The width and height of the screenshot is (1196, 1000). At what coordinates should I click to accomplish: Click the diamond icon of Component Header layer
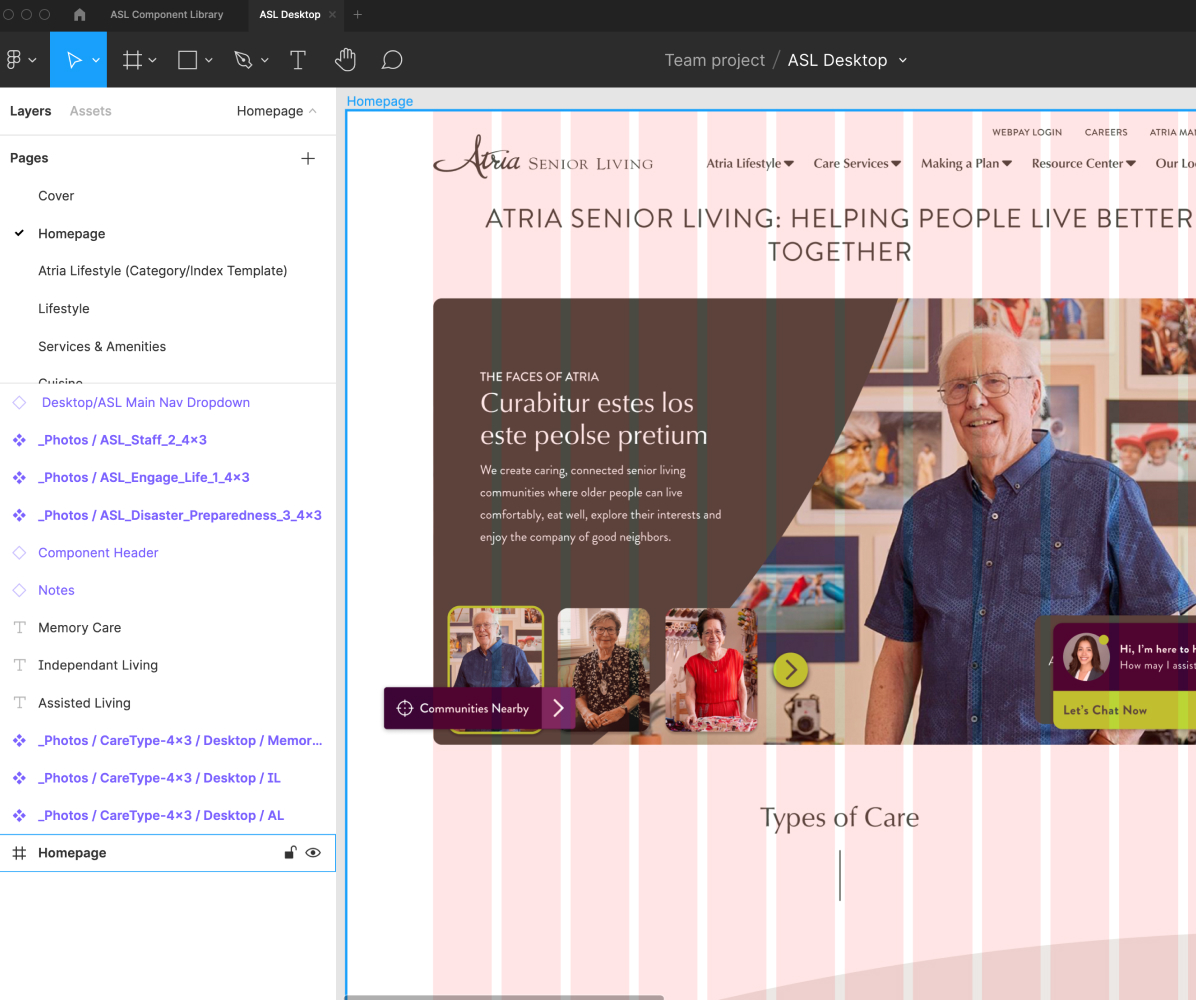[19, 552]
